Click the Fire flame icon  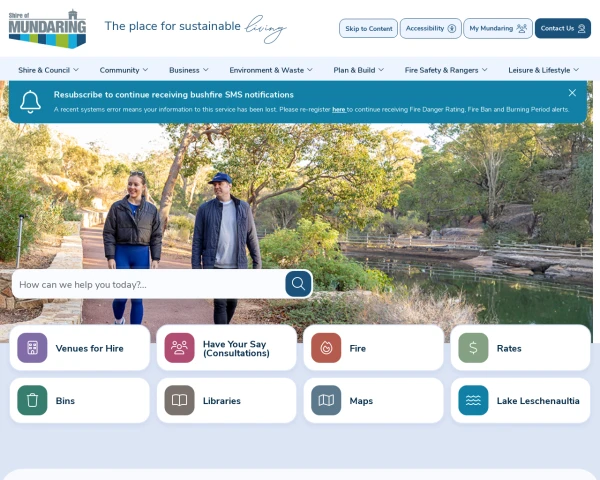pos(326,348)
